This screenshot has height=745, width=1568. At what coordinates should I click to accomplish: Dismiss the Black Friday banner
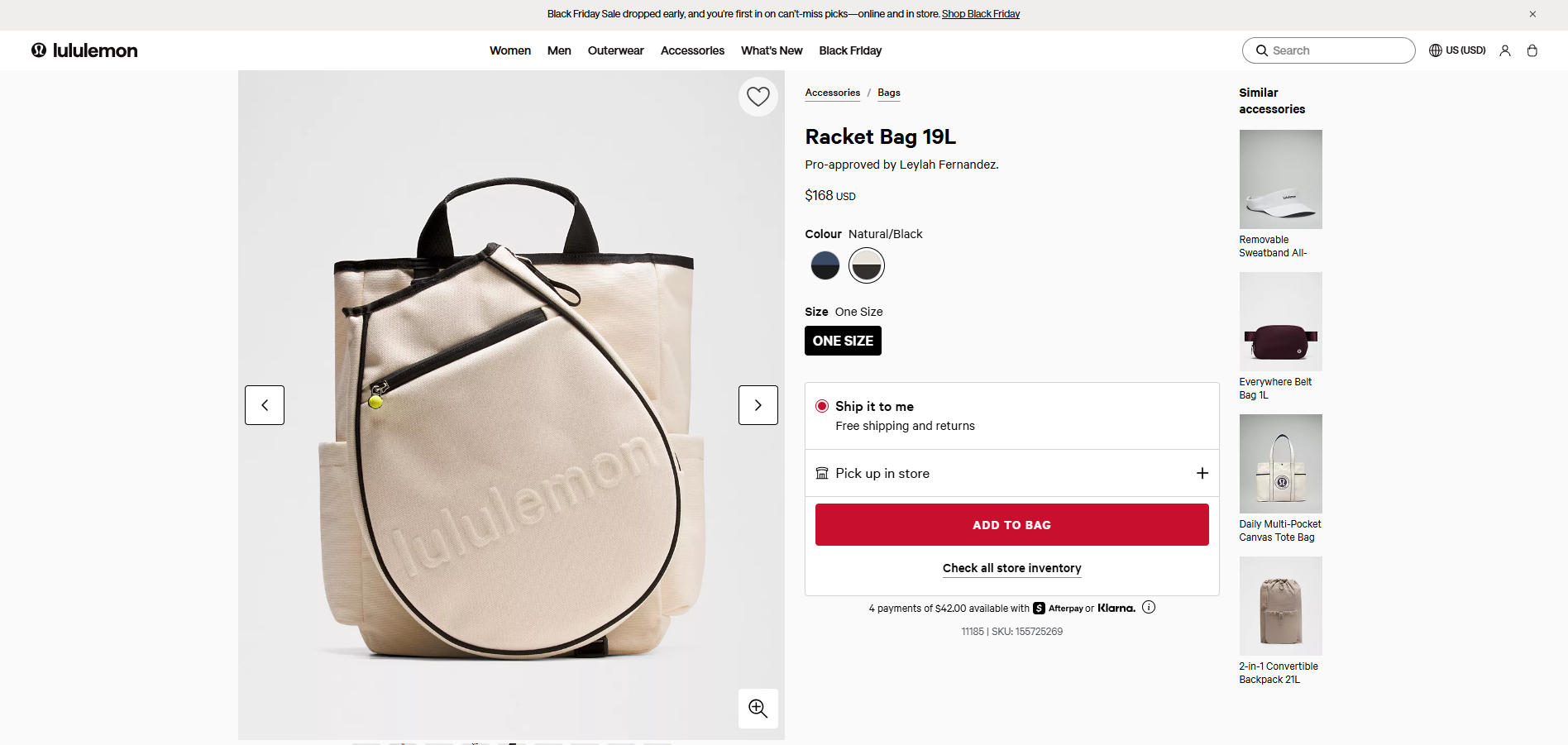point(1532,14)
